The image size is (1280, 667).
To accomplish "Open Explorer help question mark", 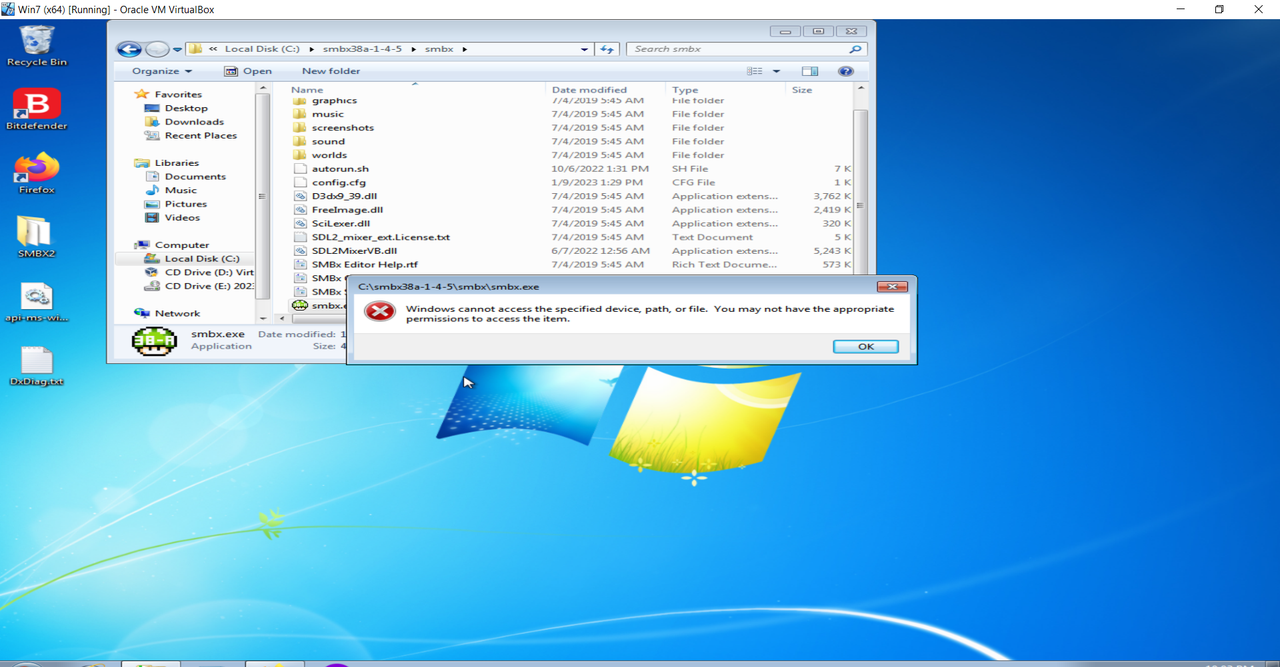I will [845, 71].
